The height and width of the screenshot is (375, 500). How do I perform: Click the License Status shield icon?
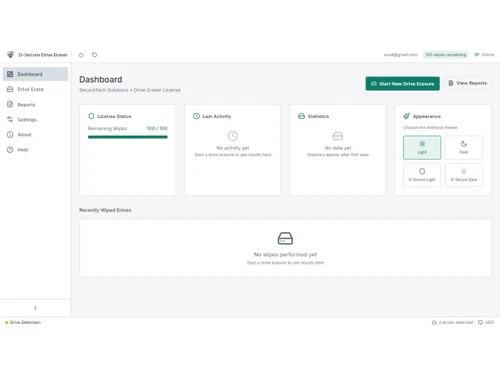91,116
